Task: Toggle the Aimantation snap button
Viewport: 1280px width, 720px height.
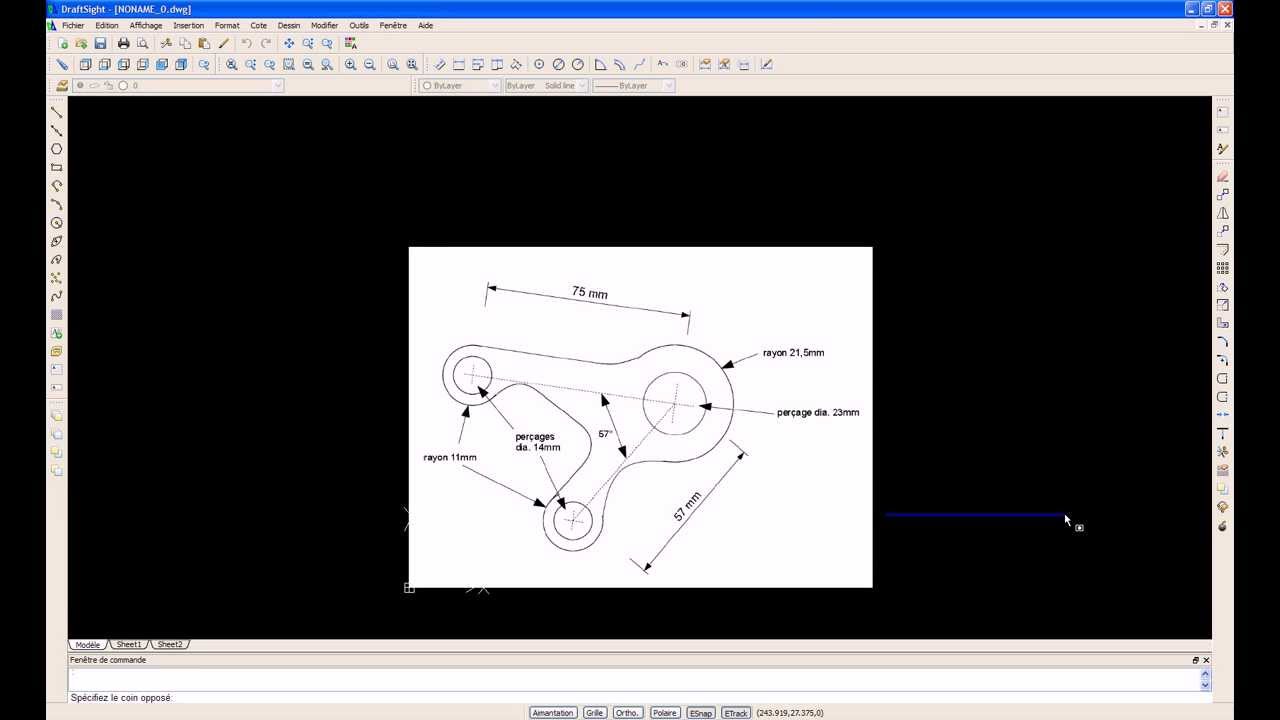Action: [x=553, y=713]
